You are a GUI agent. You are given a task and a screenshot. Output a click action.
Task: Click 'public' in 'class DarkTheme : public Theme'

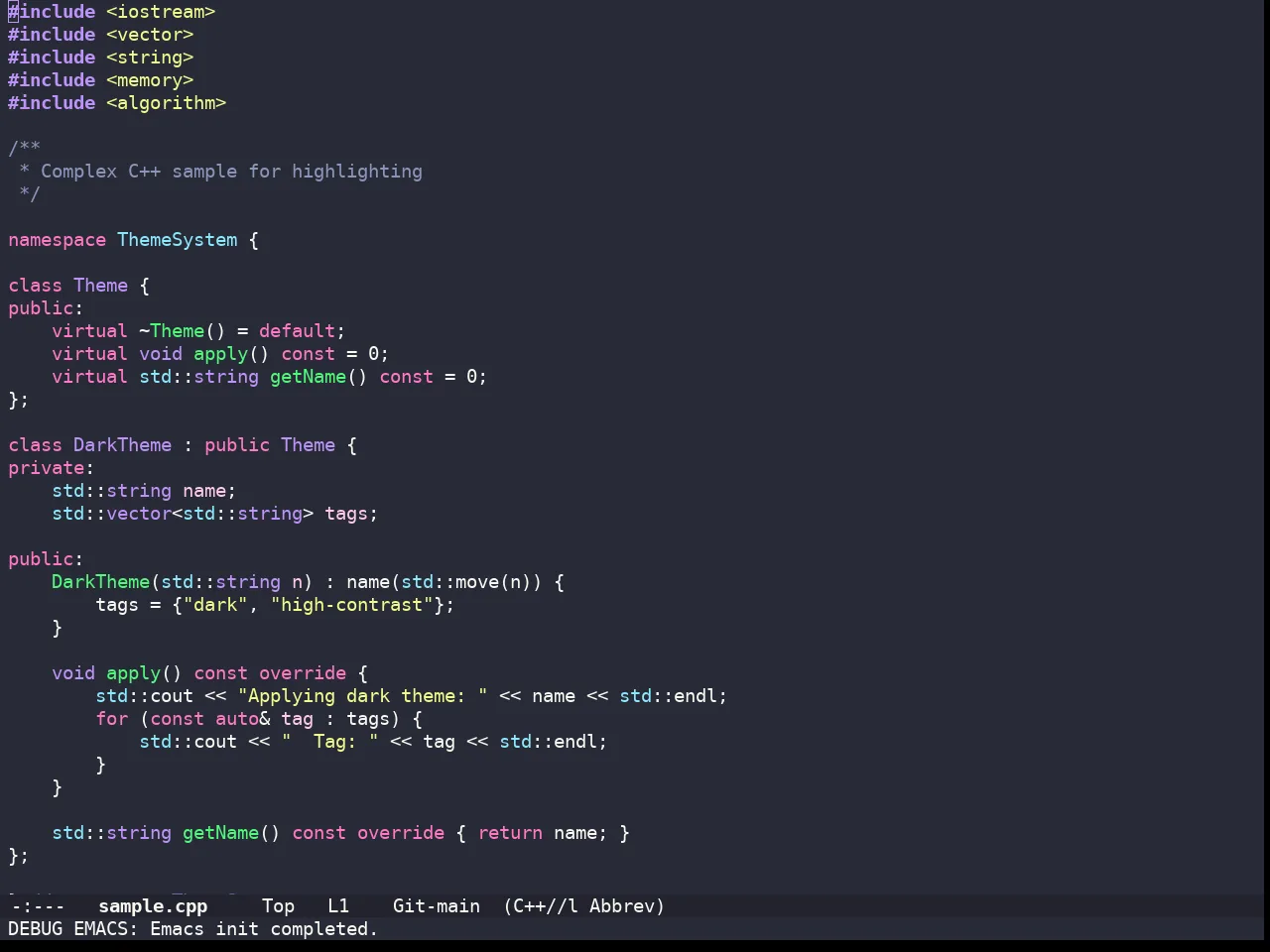click(237, 445)
